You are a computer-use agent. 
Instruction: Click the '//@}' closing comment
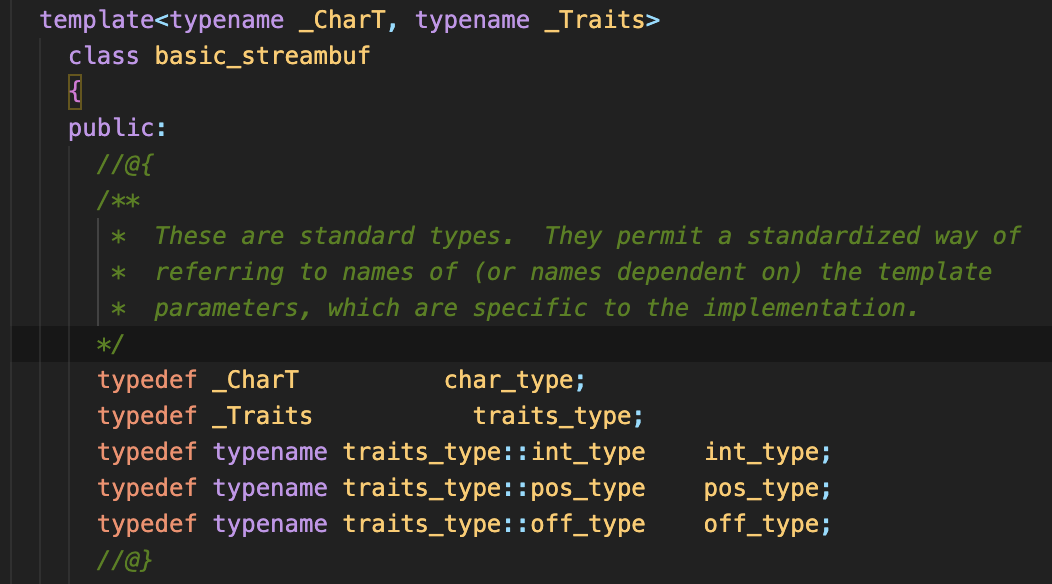click(x=125, y=561)
